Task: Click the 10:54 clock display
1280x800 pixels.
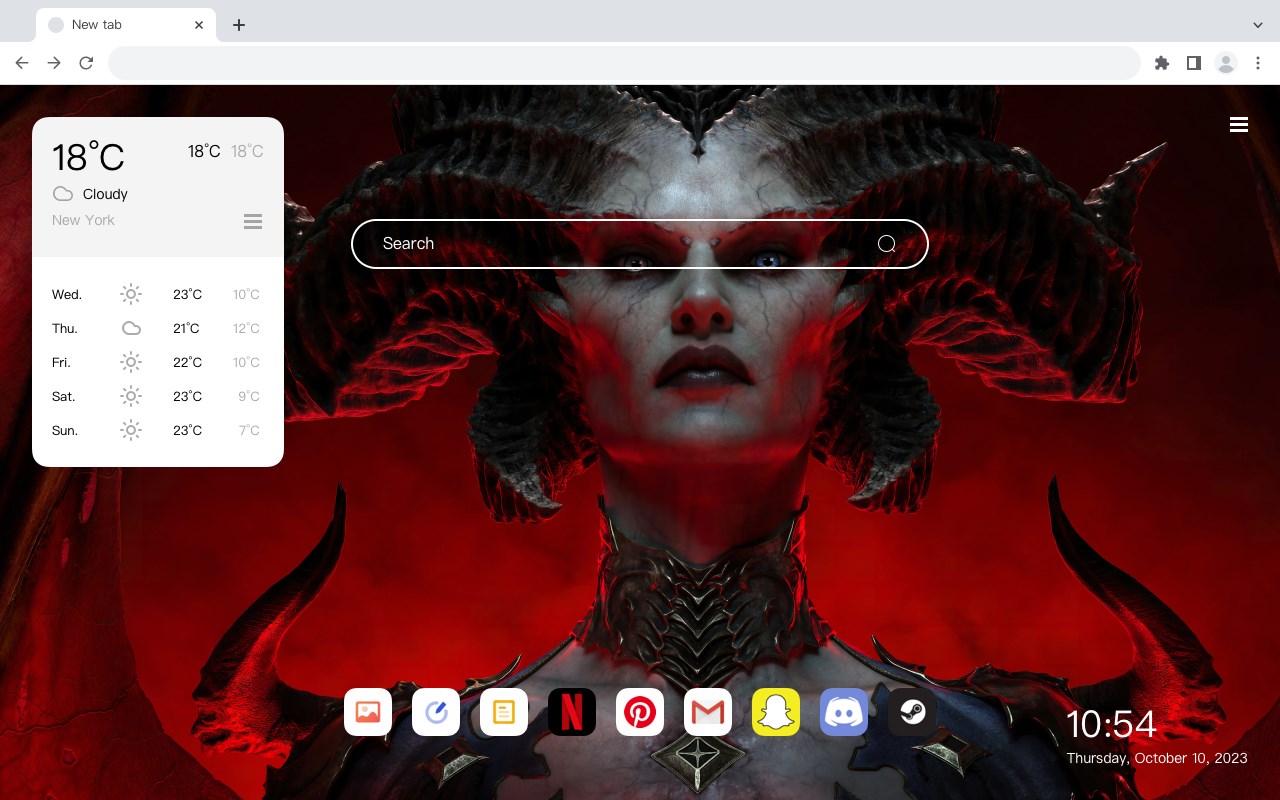Action: click(1111, 724)
